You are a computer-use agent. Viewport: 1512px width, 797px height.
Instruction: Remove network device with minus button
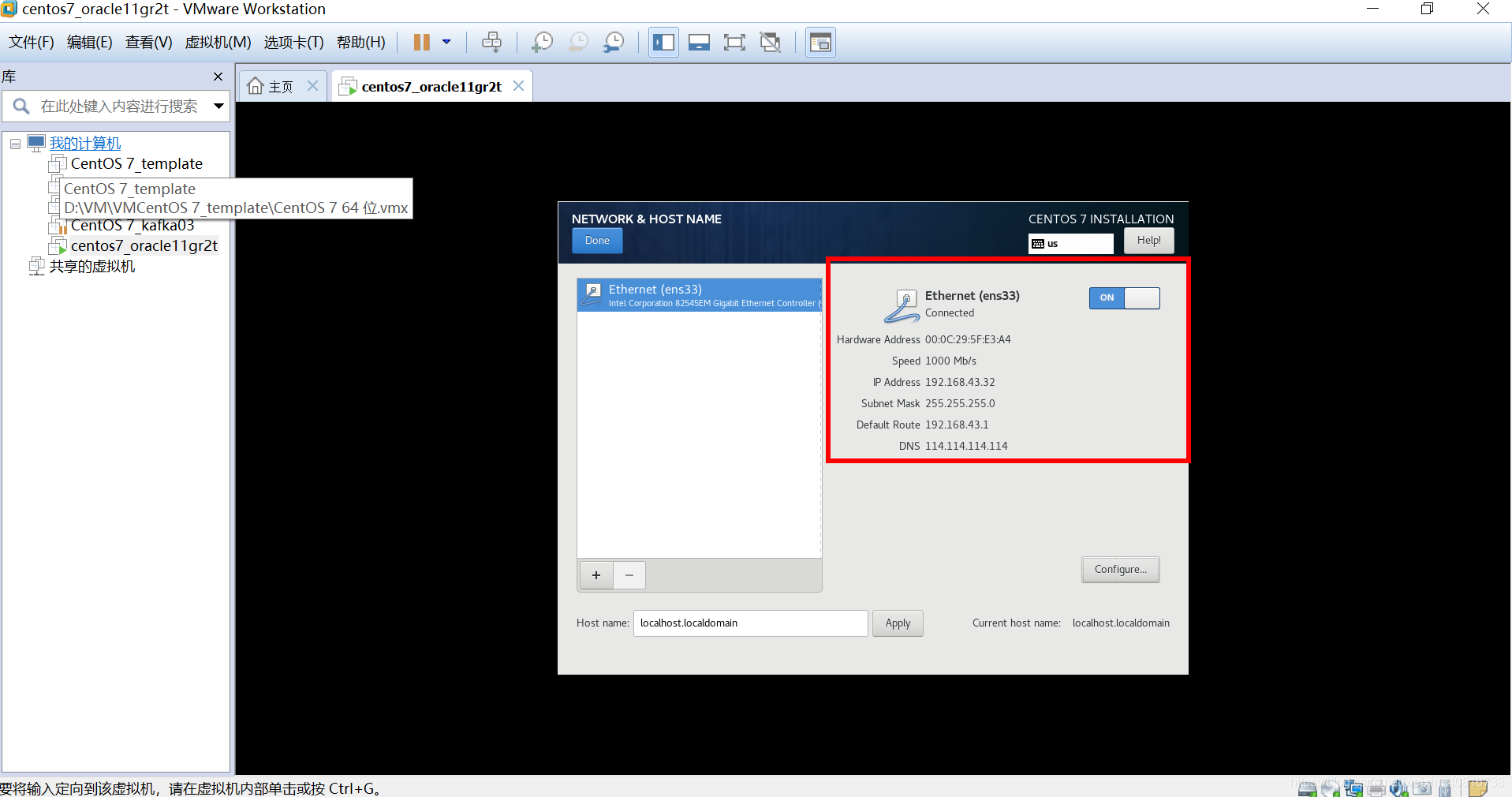[629, 575]
